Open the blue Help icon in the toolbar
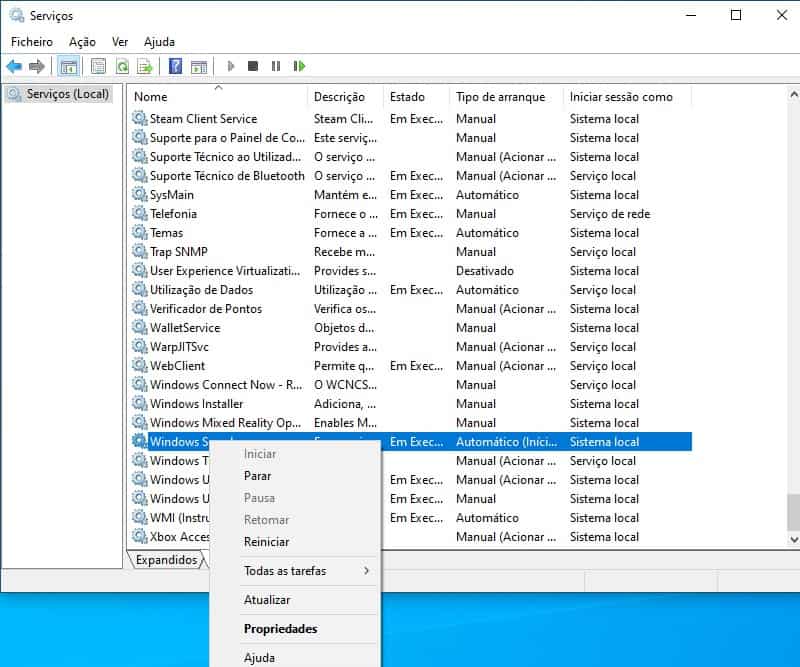Viewport: 800px width, 667px height. (x=175, y=67)
